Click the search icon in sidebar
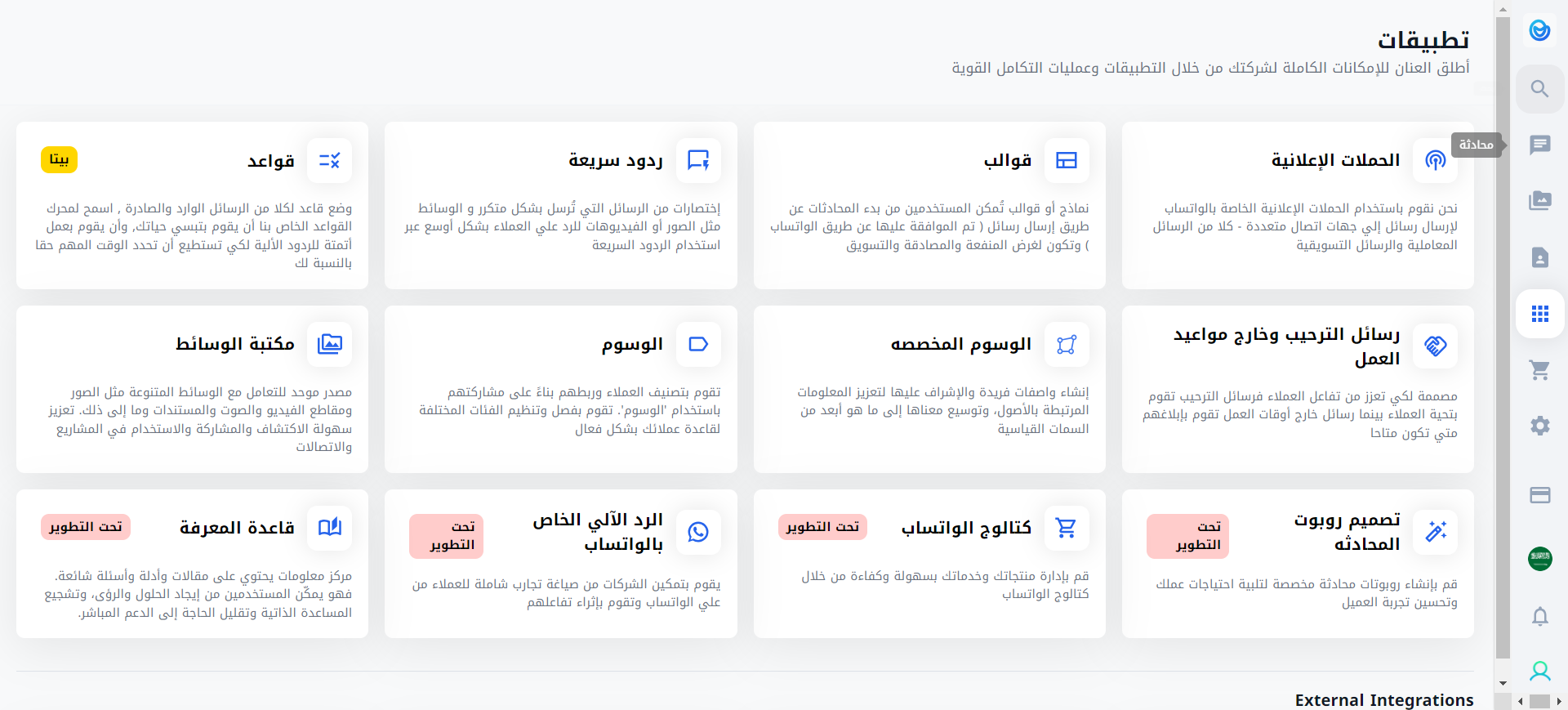This screenshot has width=1568, height=710. coord(1539,89)
